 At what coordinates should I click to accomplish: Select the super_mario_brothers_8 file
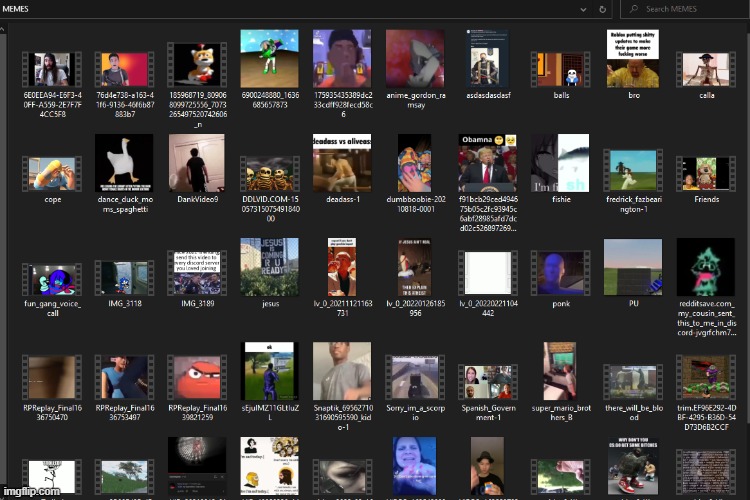(560, 371)
